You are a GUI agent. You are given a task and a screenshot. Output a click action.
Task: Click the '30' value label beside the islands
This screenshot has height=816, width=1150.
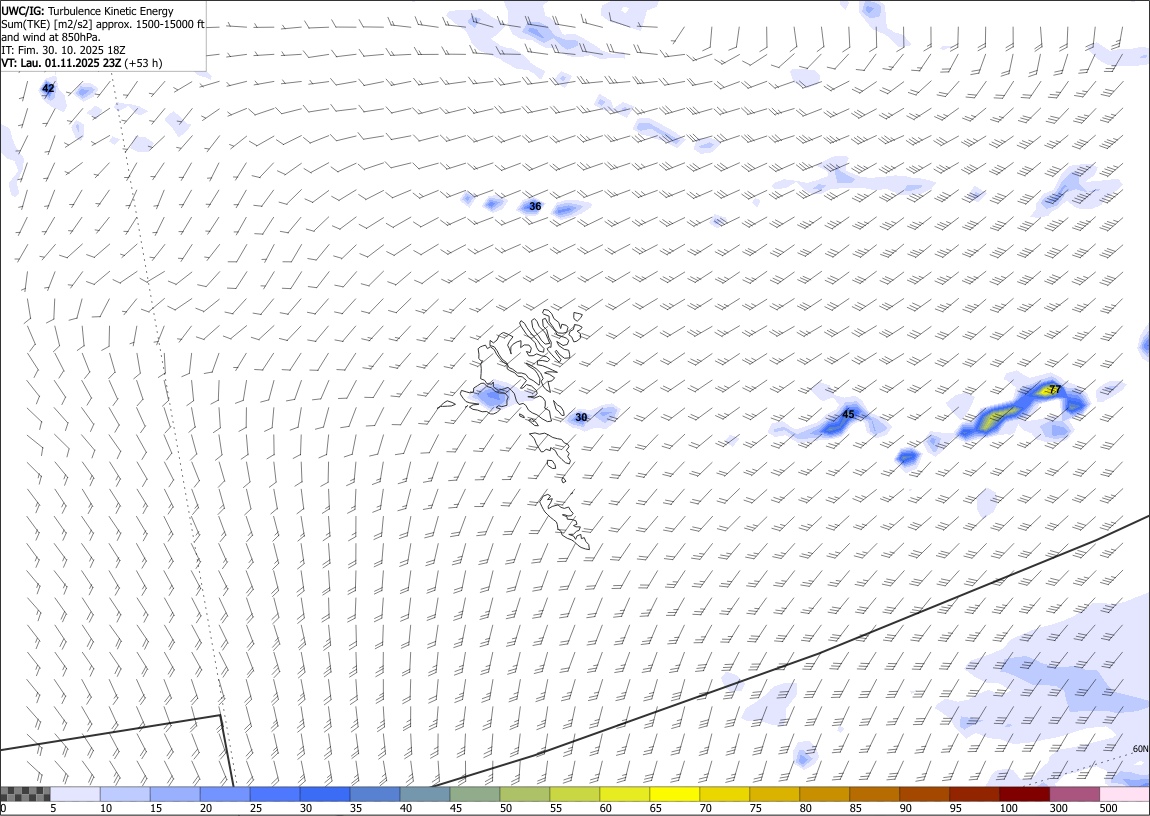coord(582,417)
